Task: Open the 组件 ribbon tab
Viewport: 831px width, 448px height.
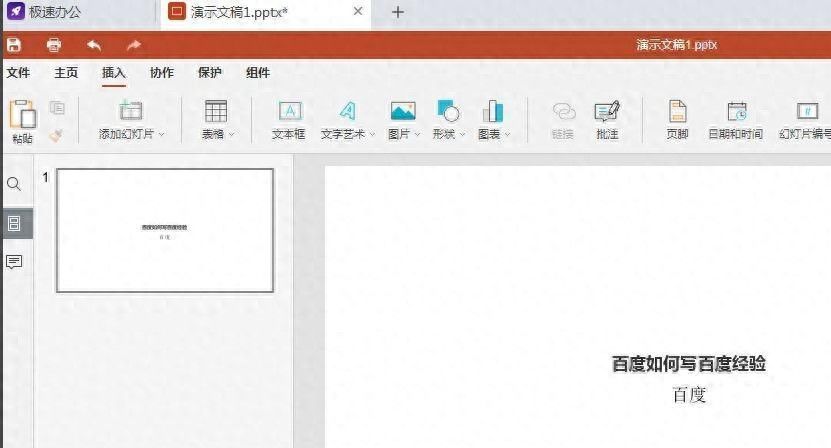Action: coord(258,73)
